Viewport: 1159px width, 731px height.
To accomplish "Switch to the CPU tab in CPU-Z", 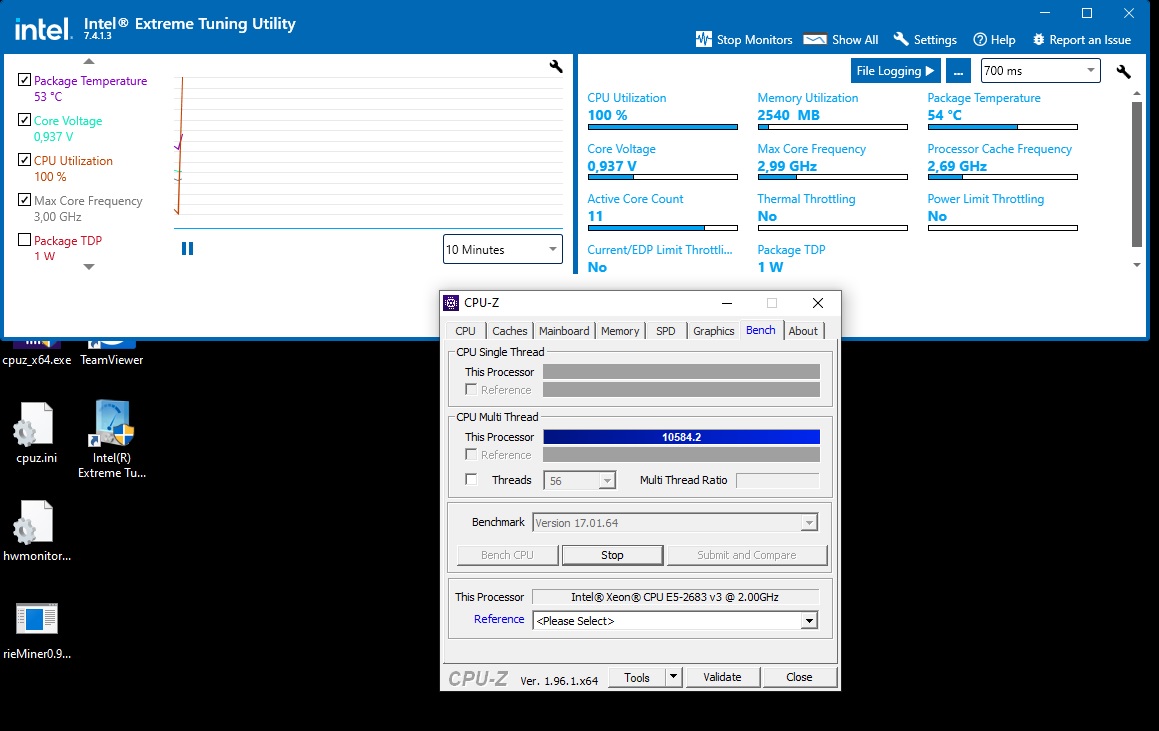I will pyautogui.click(x=466, y=331).
